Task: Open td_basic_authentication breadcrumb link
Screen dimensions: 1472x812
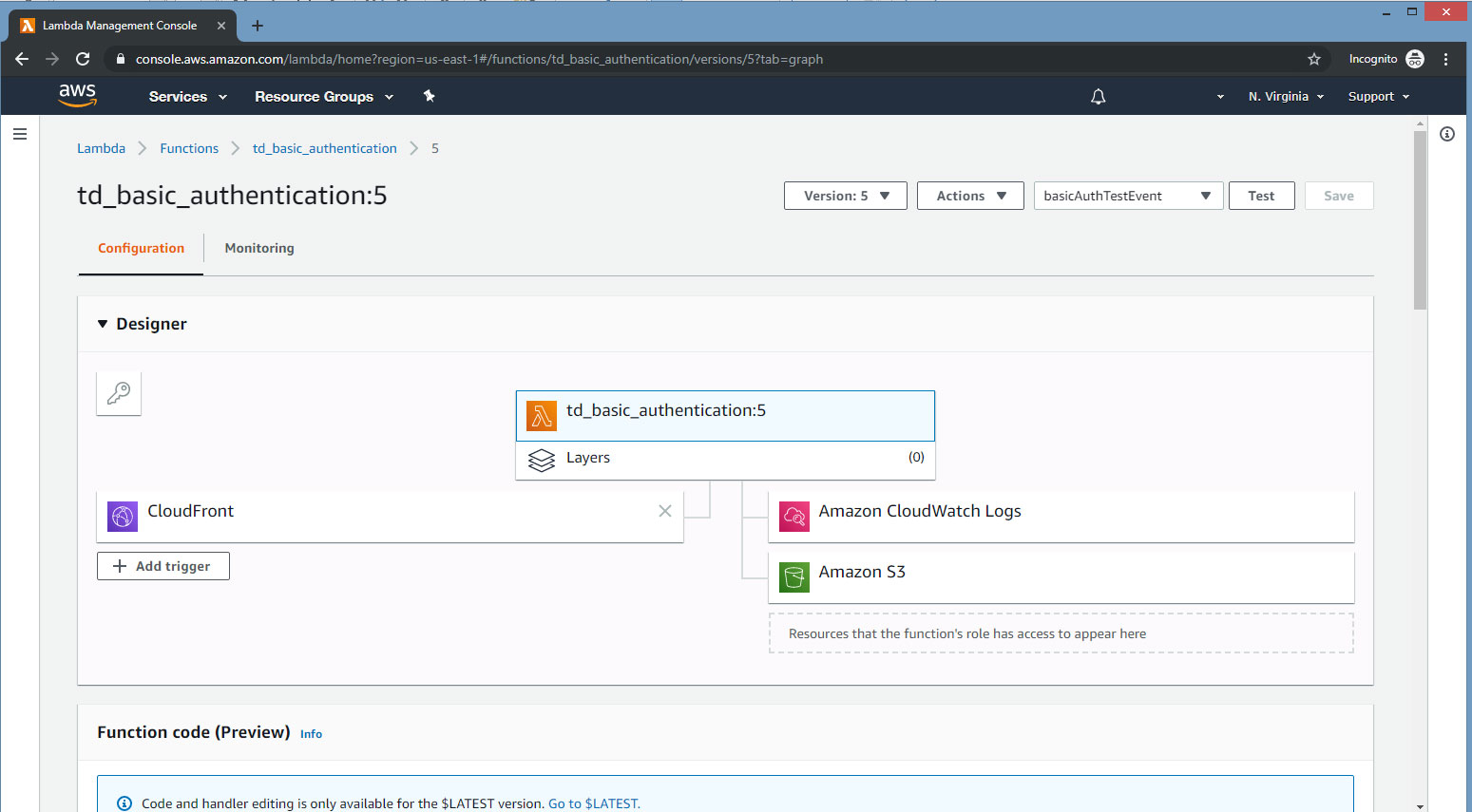Action: (325, 148)
